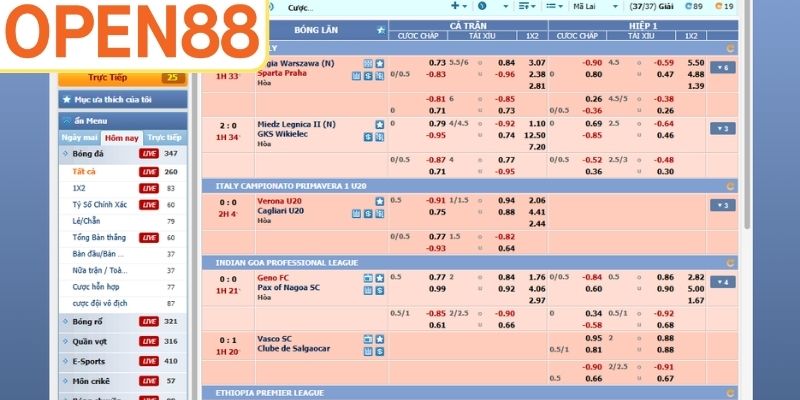Click the favorite star for Vasco SC
This screenshot has height=400, width=800.
click(379, 338)
